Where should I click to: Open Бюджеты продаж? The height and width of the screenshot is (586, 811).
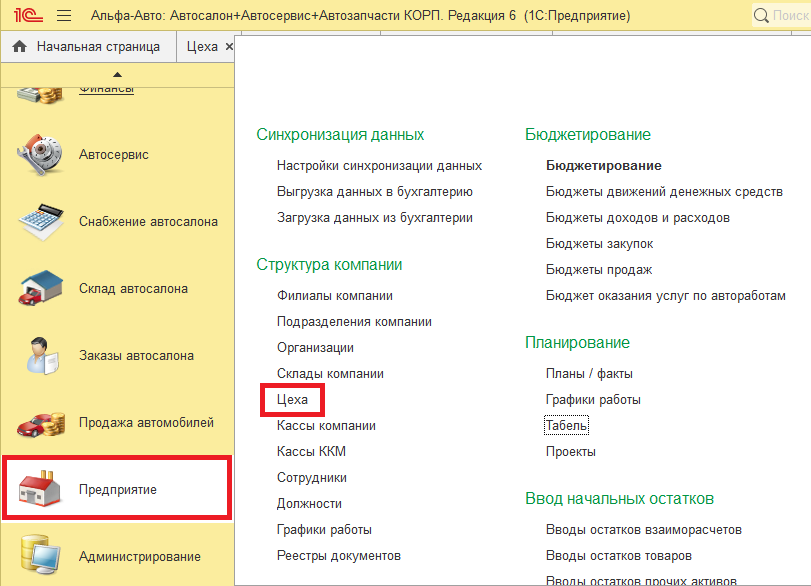(599, 269)
